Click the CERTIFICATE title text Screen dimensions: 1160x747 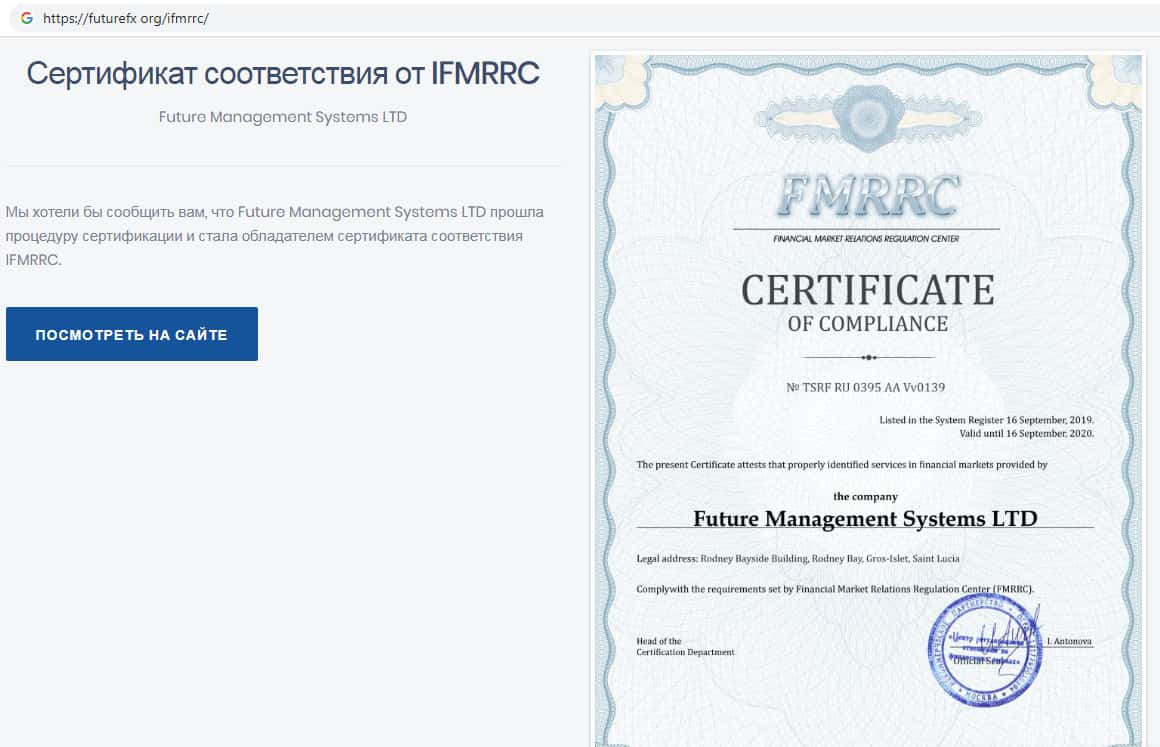tap(868, 290)
